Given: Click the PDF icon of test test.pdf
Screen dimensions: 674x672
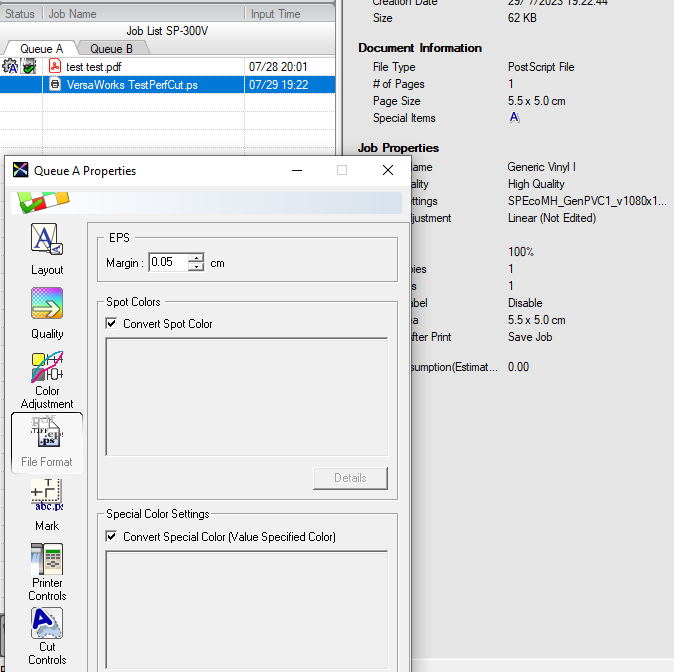Looking at the screenshot, I should pyautogui.click(x=55, y=66).
